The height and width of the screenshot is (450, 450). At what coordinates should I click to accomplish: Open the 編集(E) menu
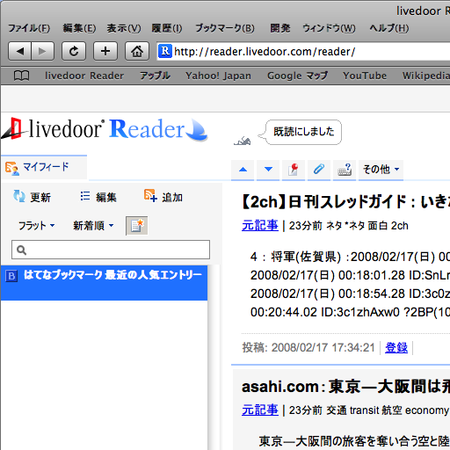click(79, 28)
